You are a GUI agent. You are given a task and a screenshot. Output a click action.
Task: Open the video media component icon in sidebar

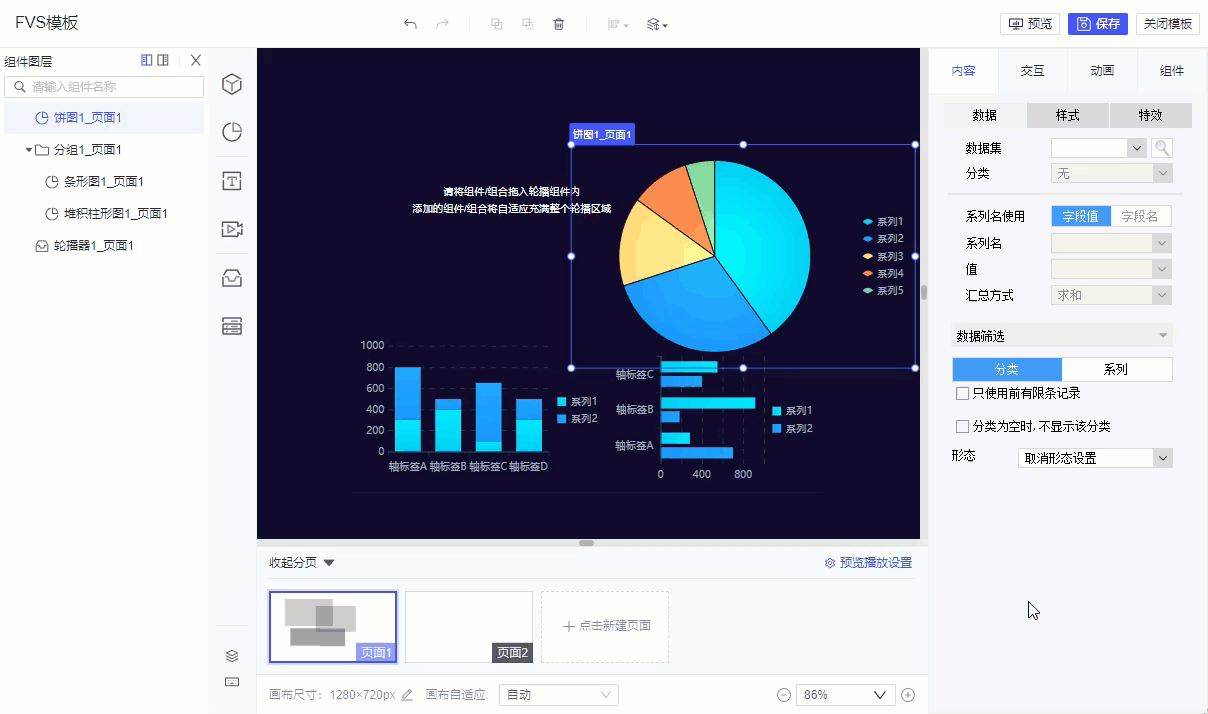pos(232,229)
